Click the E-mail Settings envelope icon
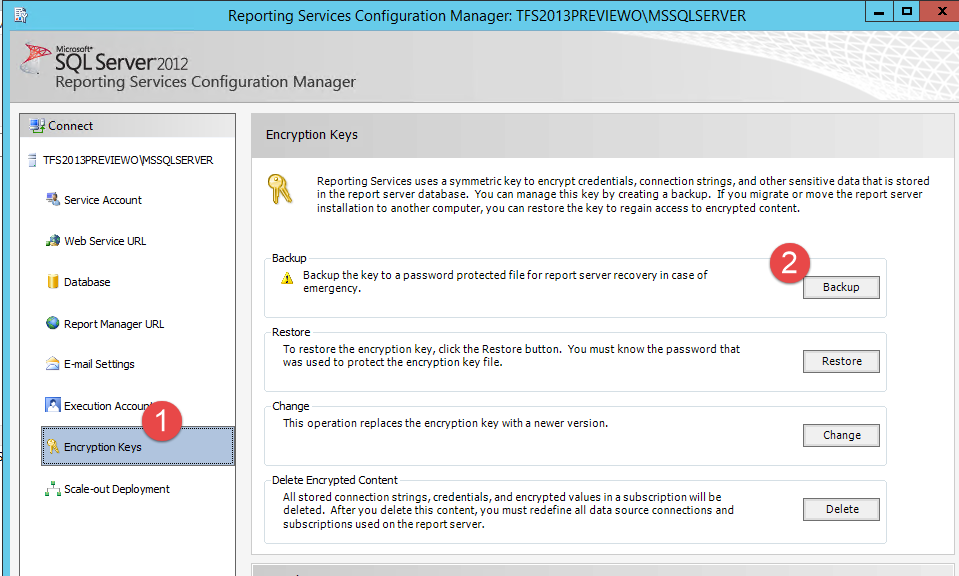This screenshot has width=959, height=576. pyautogui.click(x=53, y=363)
